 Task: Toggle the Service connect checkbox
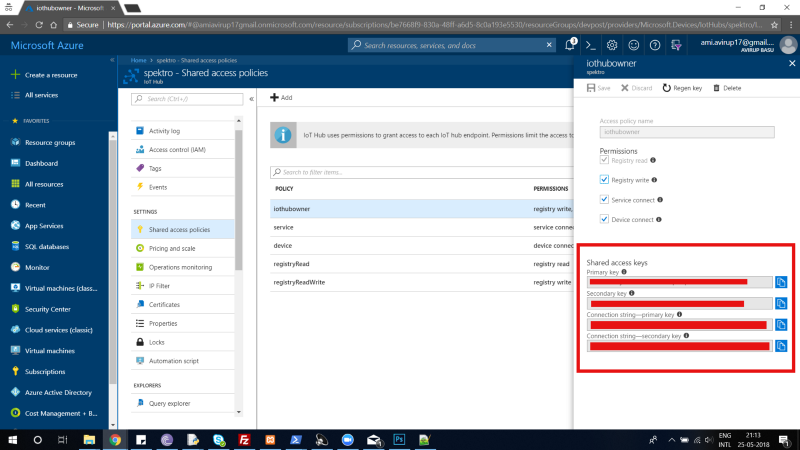pos(604,199)
